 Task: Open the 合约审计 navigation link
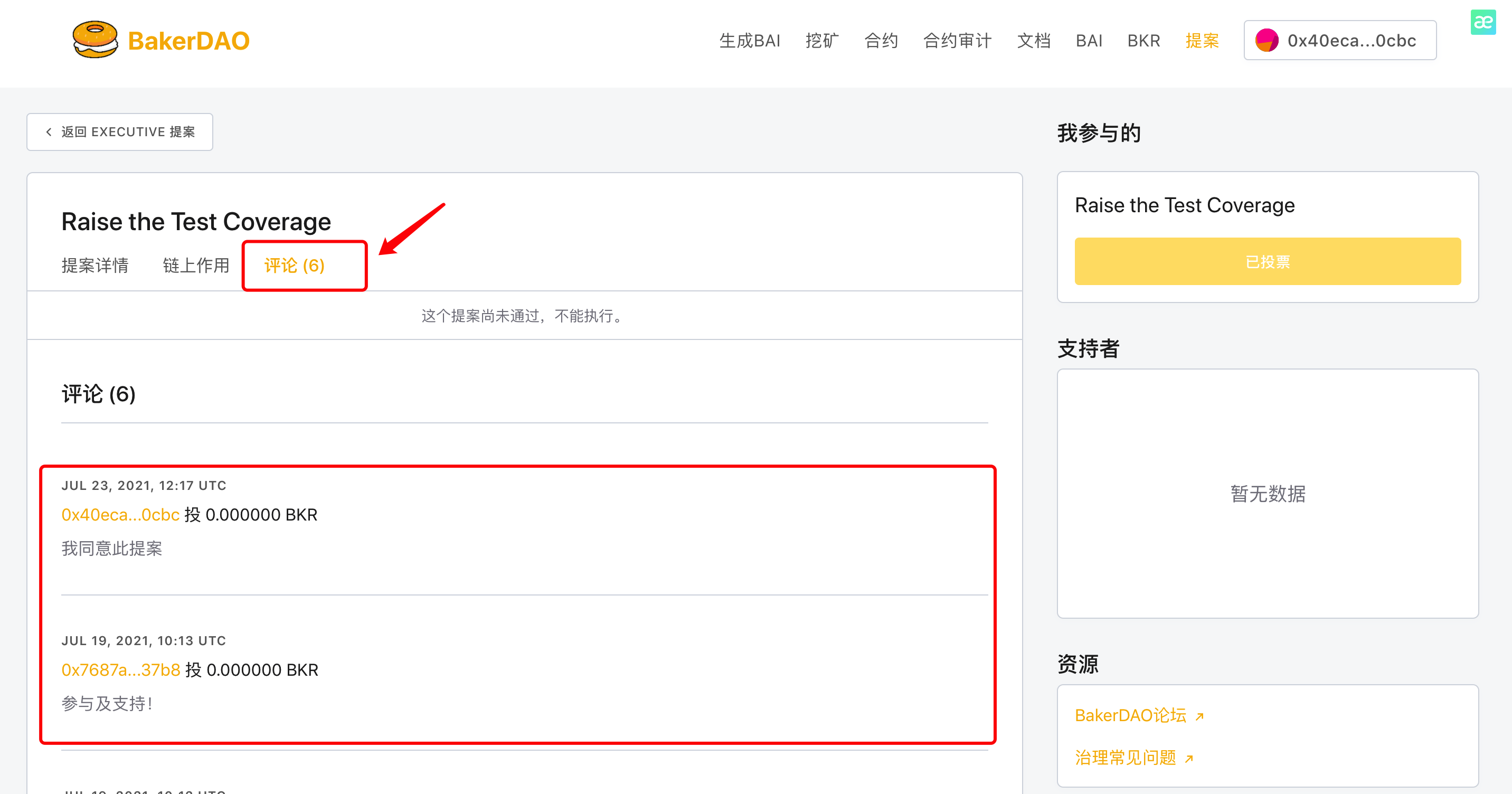tap(957, 41)
